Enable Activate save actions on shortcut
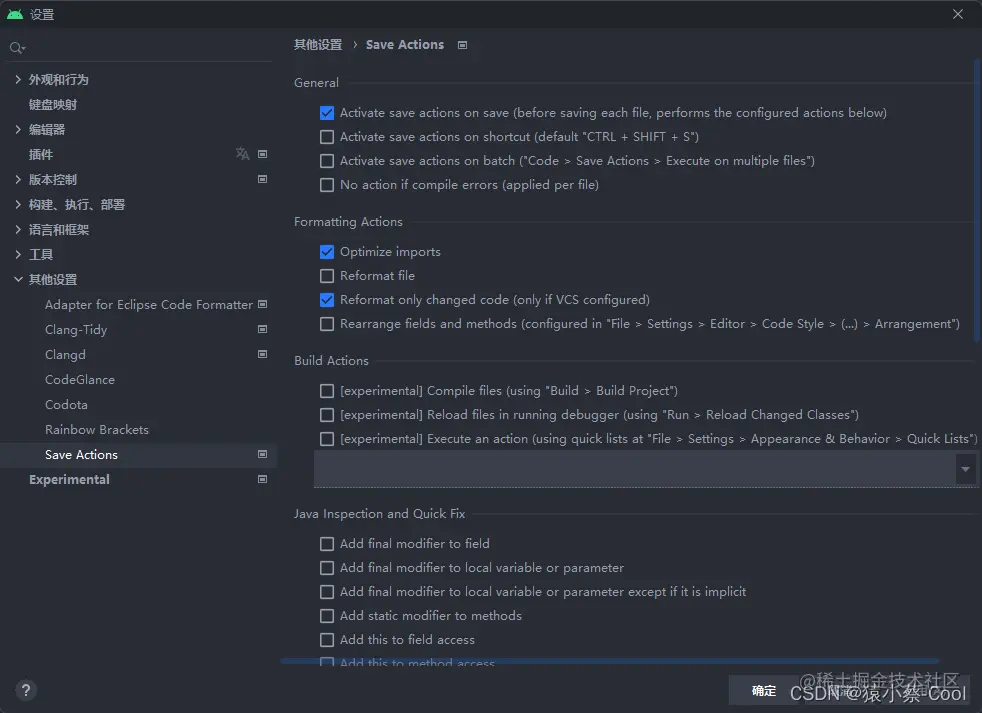The height and width of the screenshot is (713, 982). tap(326, 137)
